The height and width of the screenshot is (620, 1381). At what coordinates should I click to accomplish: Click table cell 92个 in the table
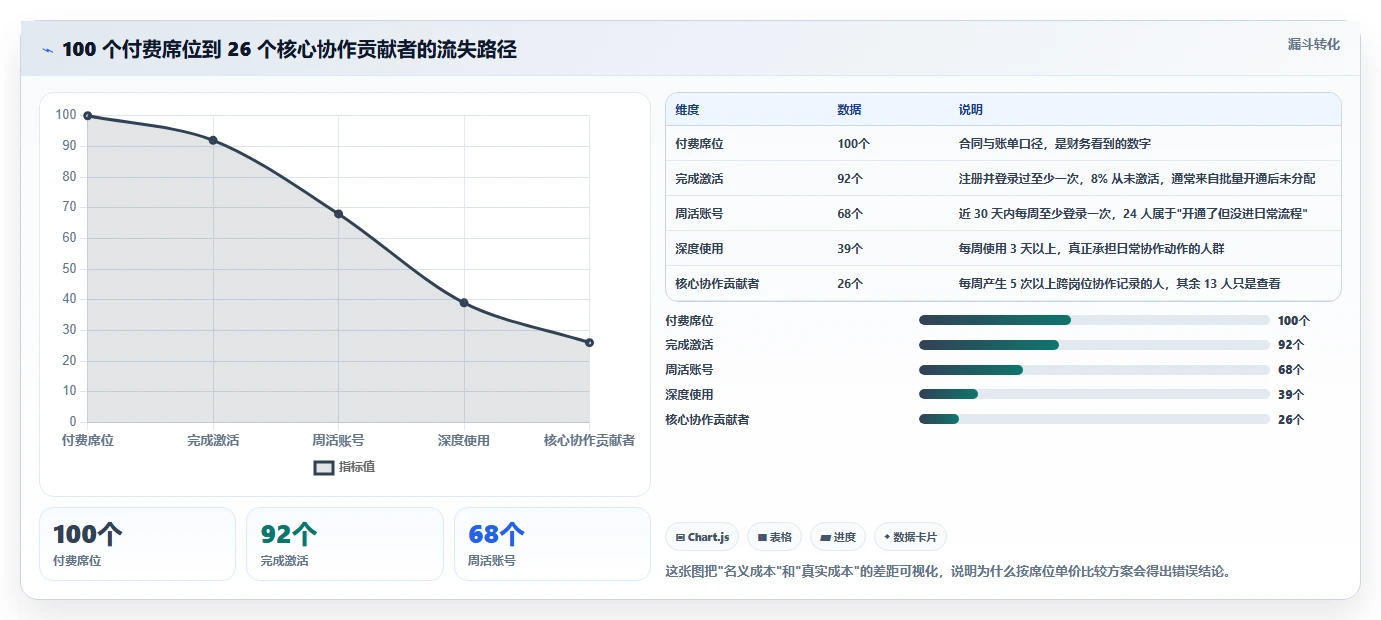point(850,179)
